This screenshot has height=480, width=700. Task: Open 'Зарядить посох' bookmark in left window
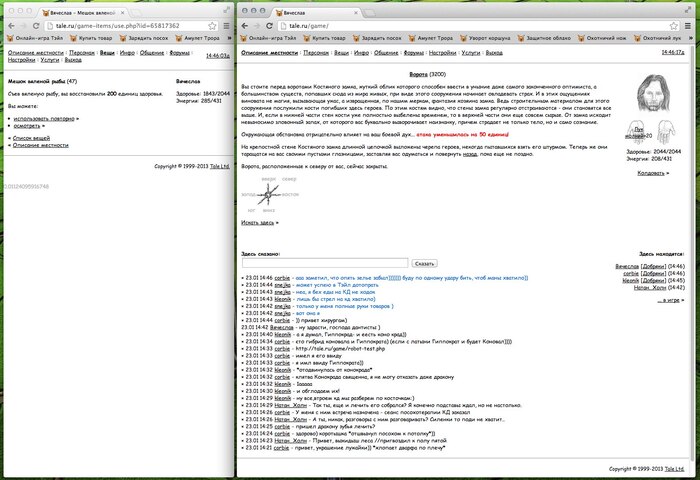144,38
